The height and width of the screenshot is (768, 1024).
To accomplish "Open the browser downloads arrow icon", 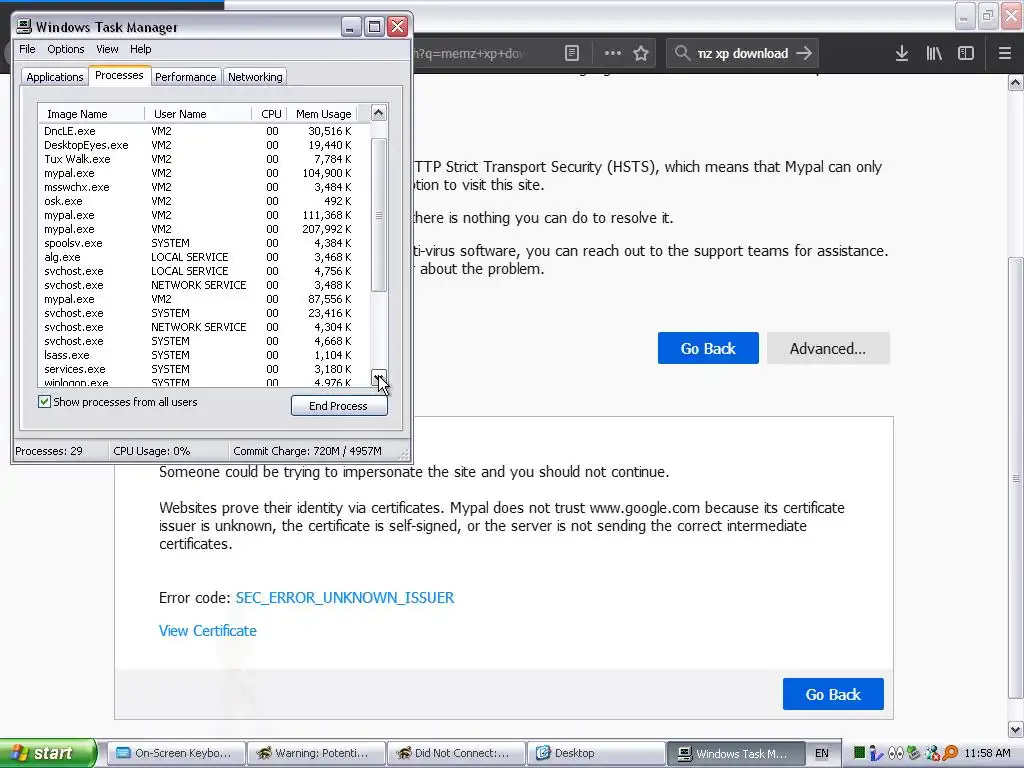I will coord(901,53).
